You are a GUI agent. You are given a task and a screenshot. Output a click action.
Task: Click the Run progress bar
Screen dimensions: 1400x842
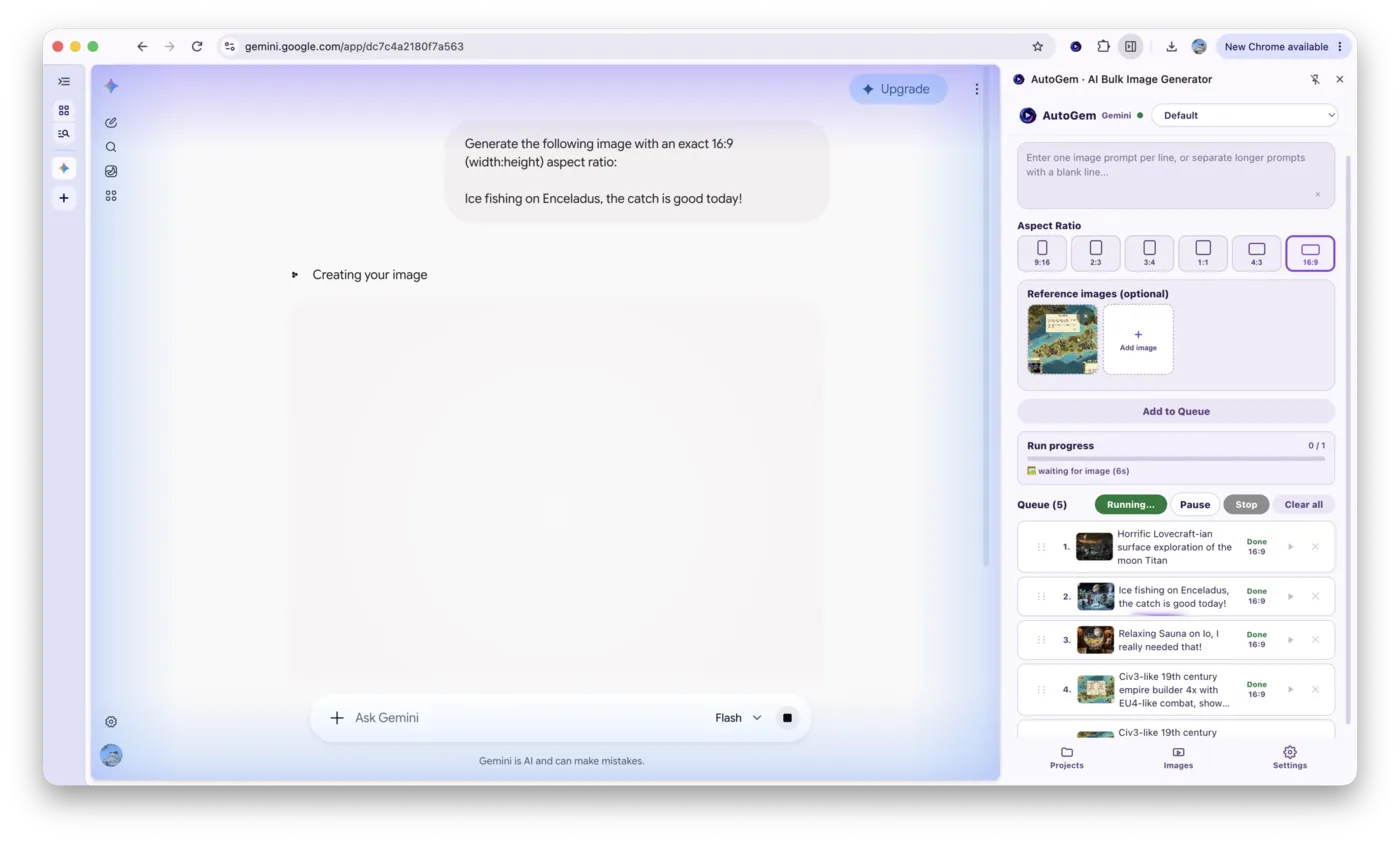[1176, 459]
